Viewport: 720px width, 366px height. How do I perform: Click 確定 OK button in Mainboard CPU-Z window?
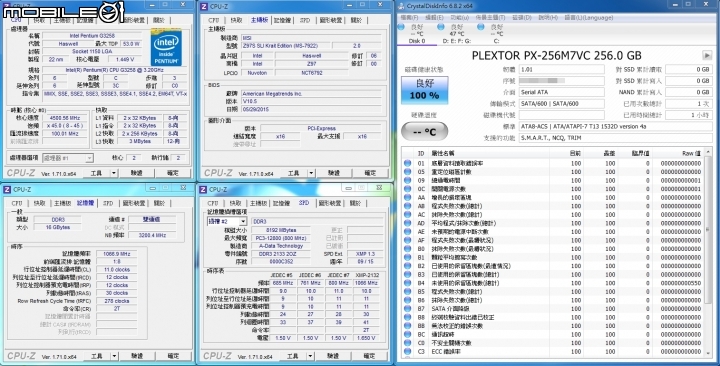(x=370, y=173)
